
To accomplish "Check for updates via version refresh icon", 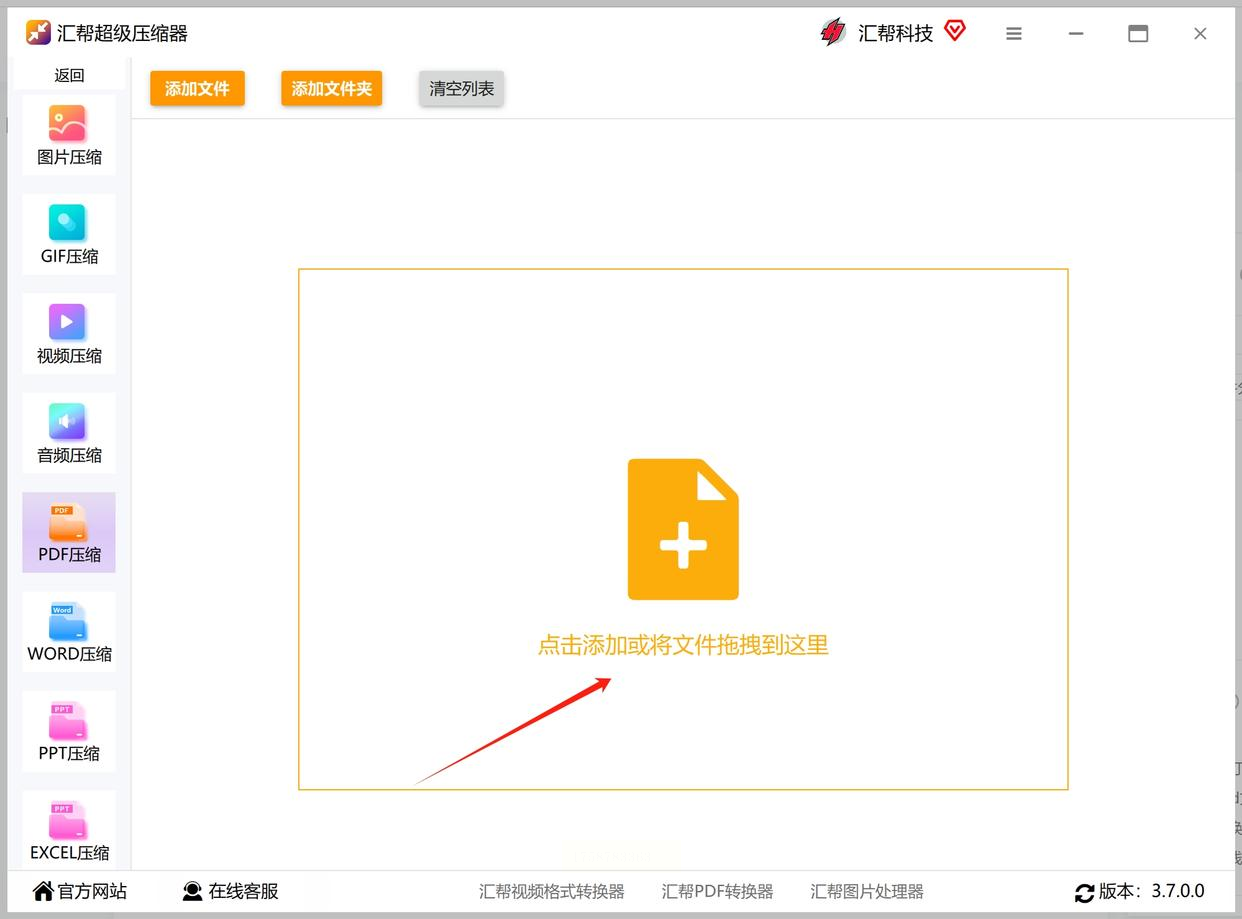I will coord(1084,892).
